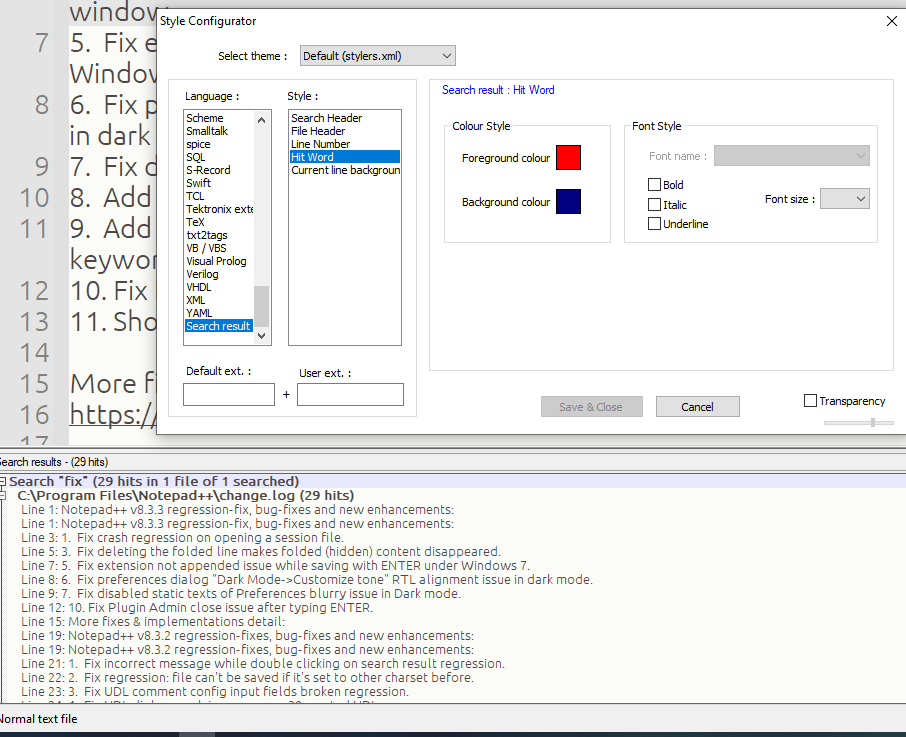Click Normal text file in status bar
Viewport: 906px width, 737px height.
(x=38, y=719)
